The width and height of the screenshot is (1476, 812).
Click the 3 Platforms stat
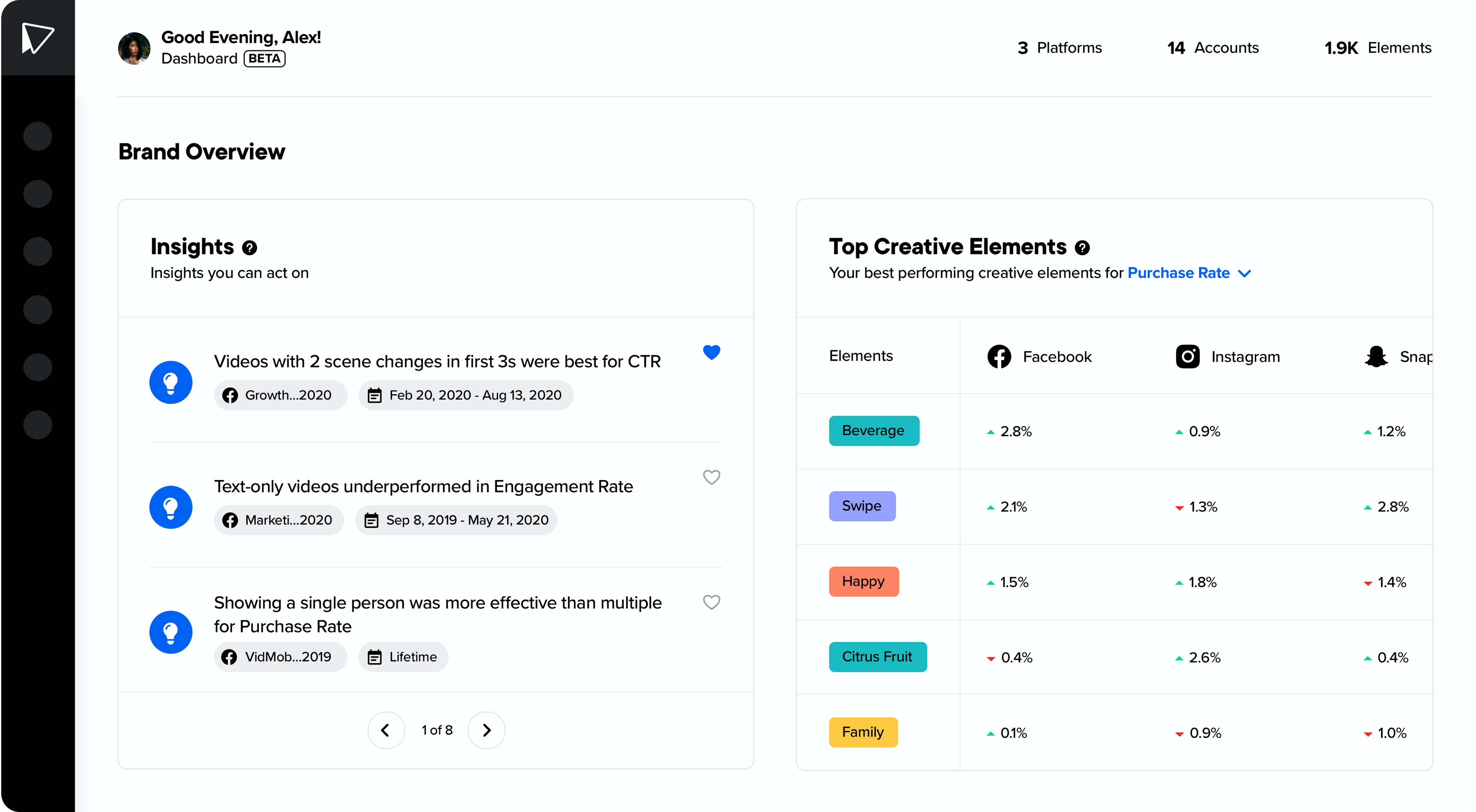tap(1059, 48)
